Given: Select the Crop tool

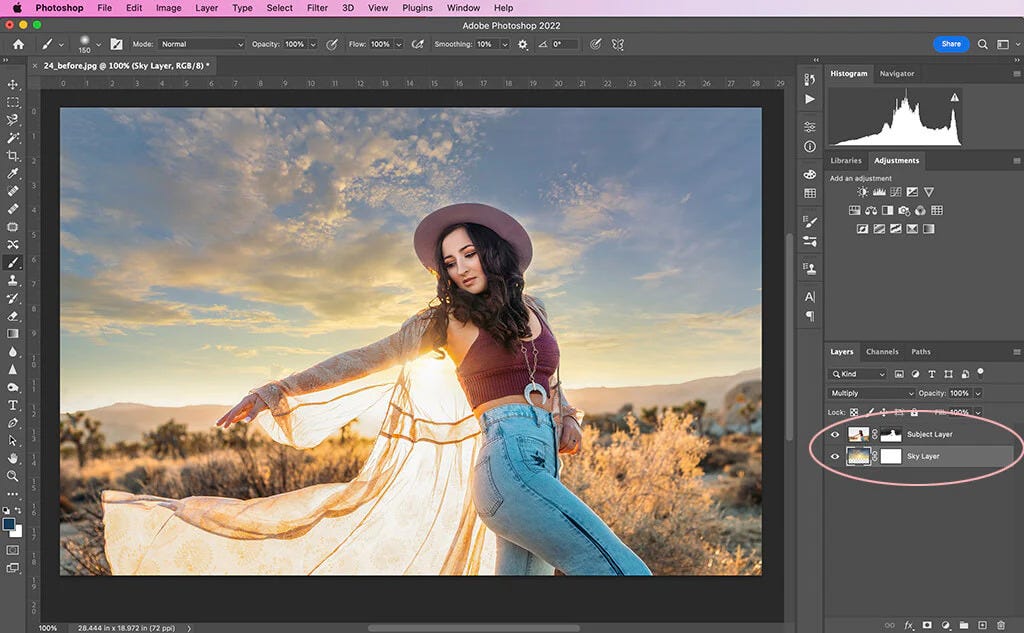Looking at the screenshot, I should click(x=13, y=155).
